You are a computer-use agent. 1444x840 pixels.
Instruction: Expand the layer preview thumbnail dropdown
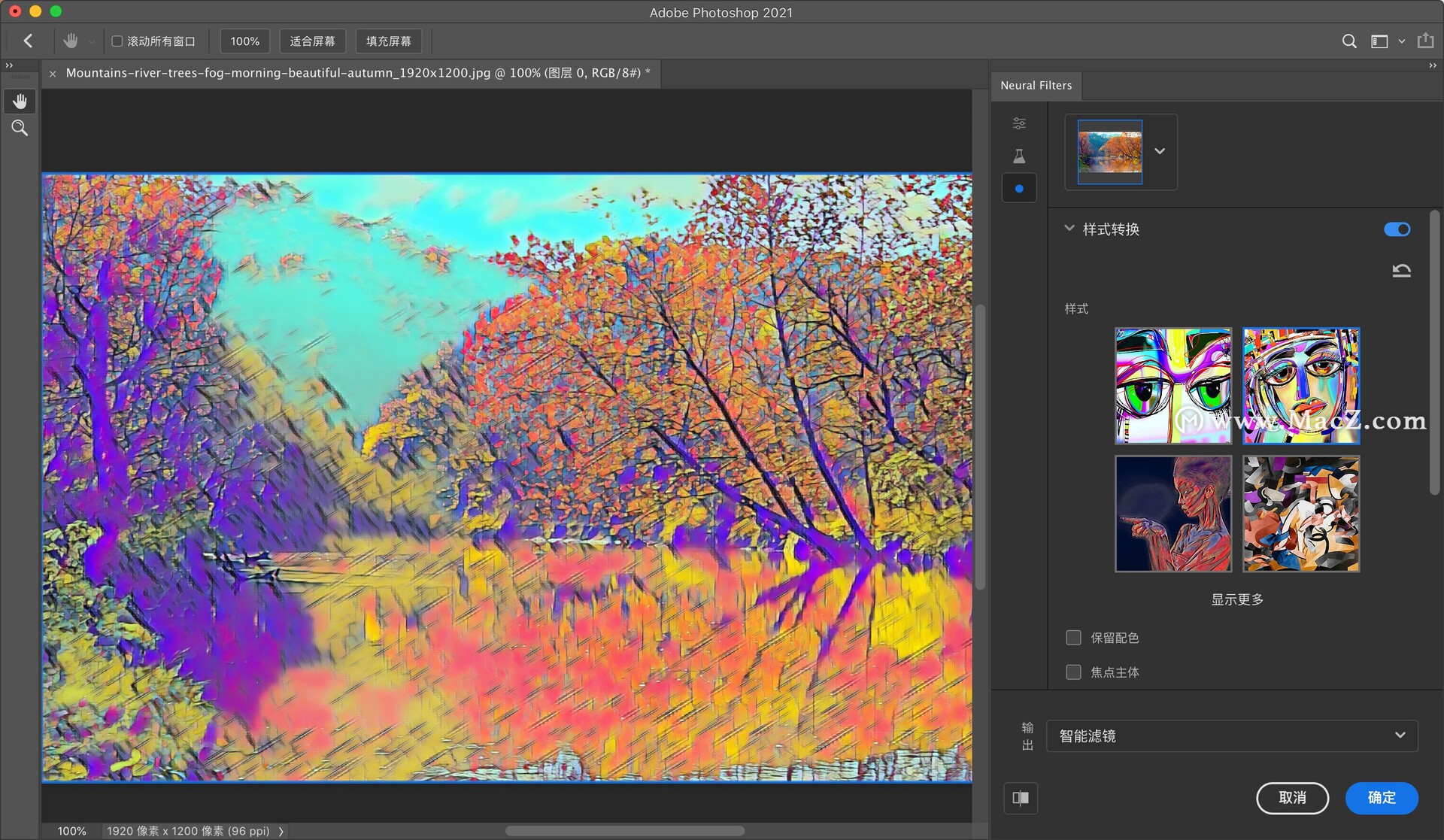(1160, 151)
